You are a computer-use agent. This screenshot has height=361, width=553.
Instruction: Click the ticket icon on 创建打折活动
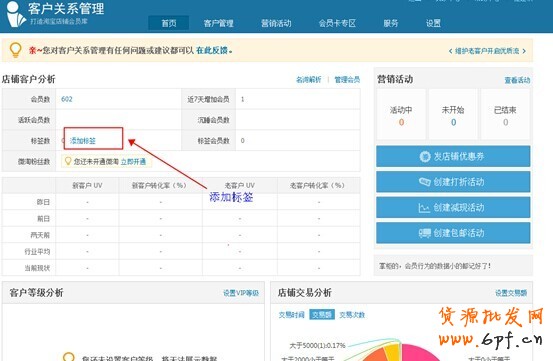tap(425, 182)
